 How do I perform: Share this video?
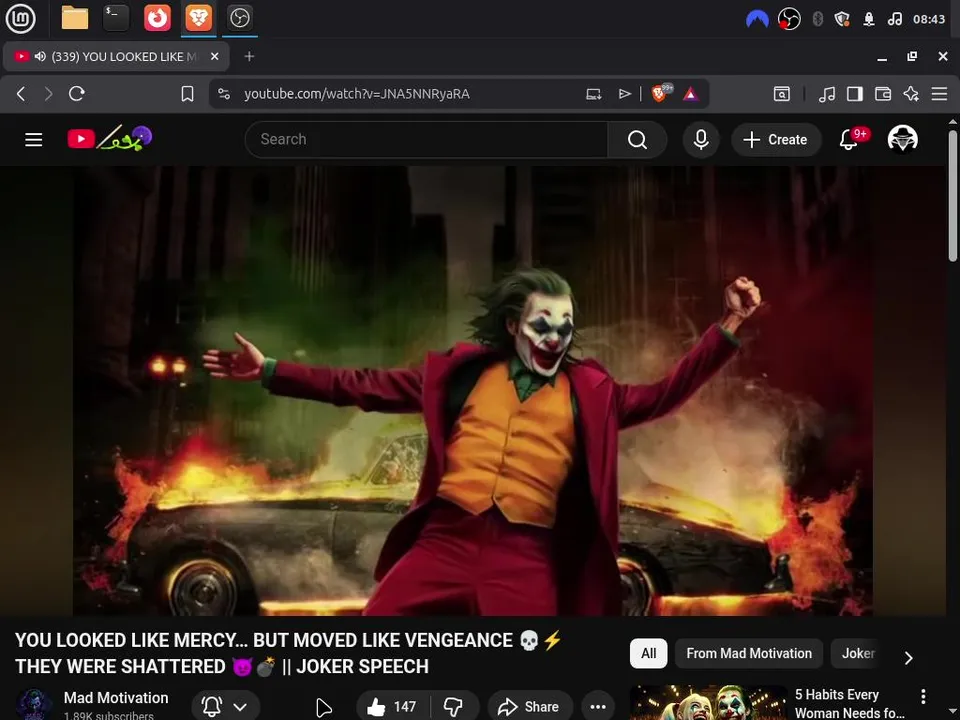[530, 707]
